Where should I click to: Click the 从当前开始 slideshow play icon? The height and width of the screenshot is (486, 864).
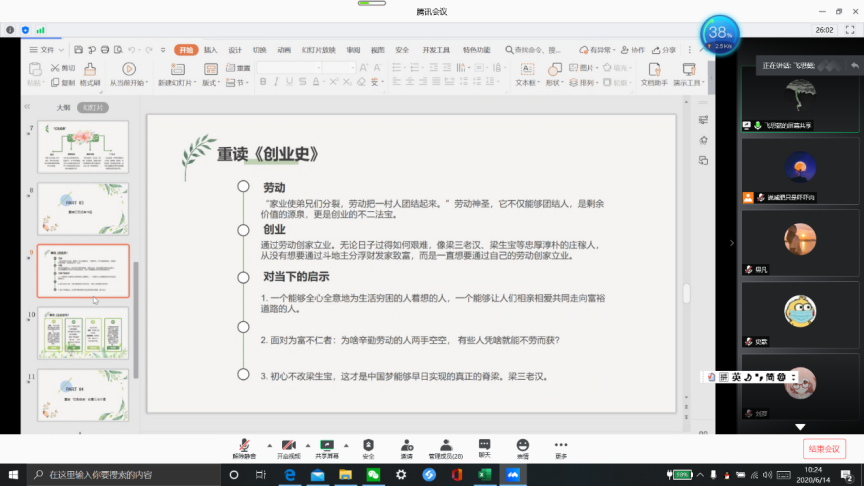point(127,69)
